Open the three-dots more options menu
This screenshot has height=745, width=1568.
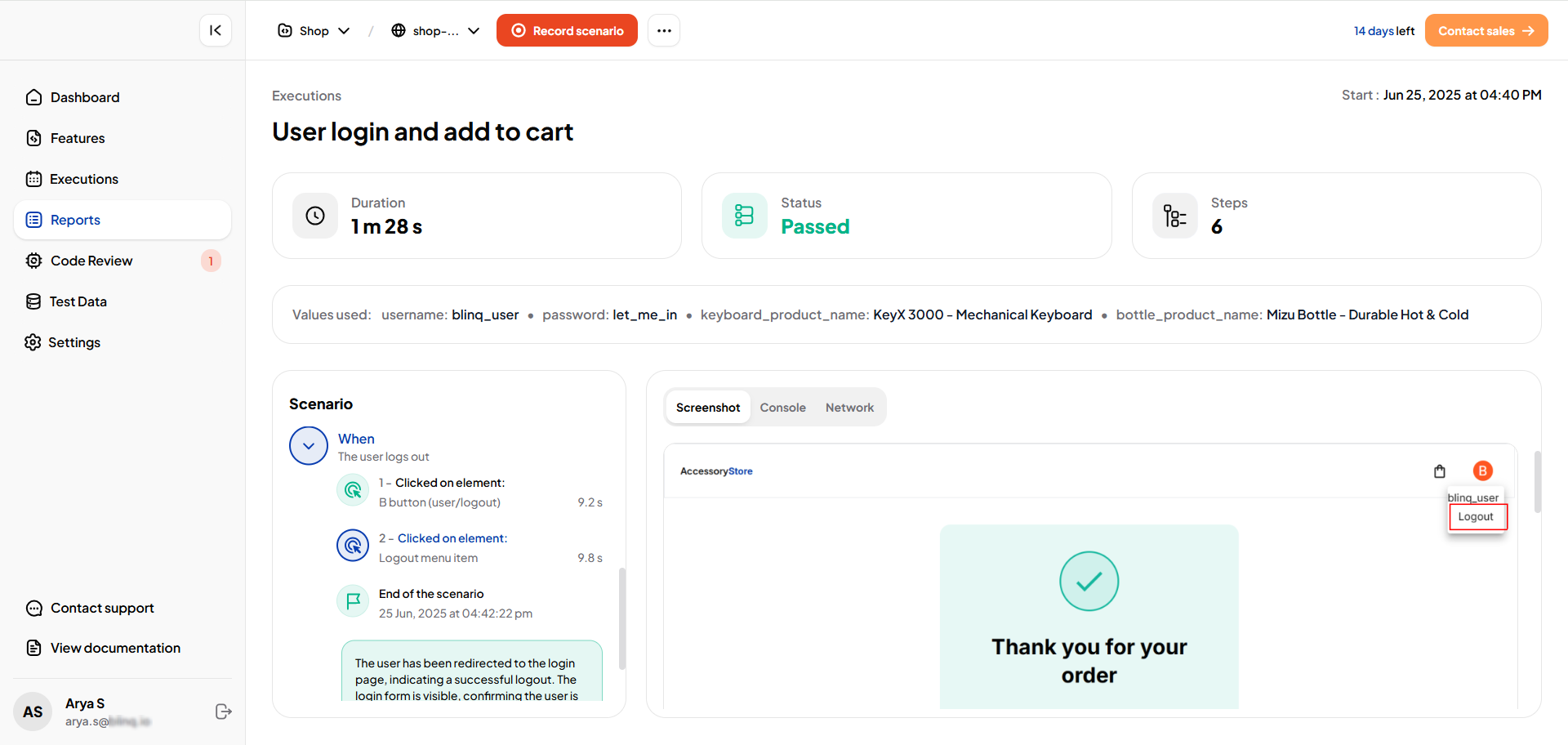[664, 30]
